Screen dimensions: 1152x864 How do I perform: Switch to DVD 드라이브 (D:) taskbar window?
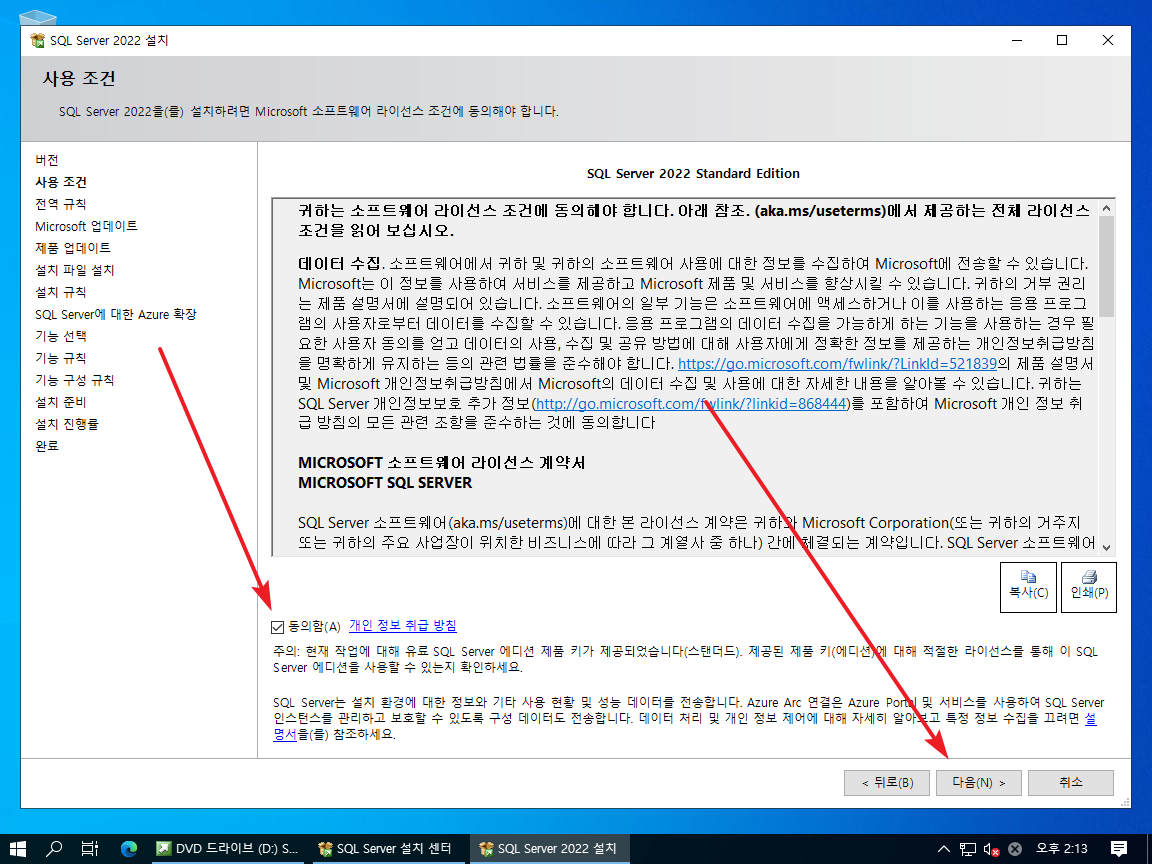click(226, 849)
